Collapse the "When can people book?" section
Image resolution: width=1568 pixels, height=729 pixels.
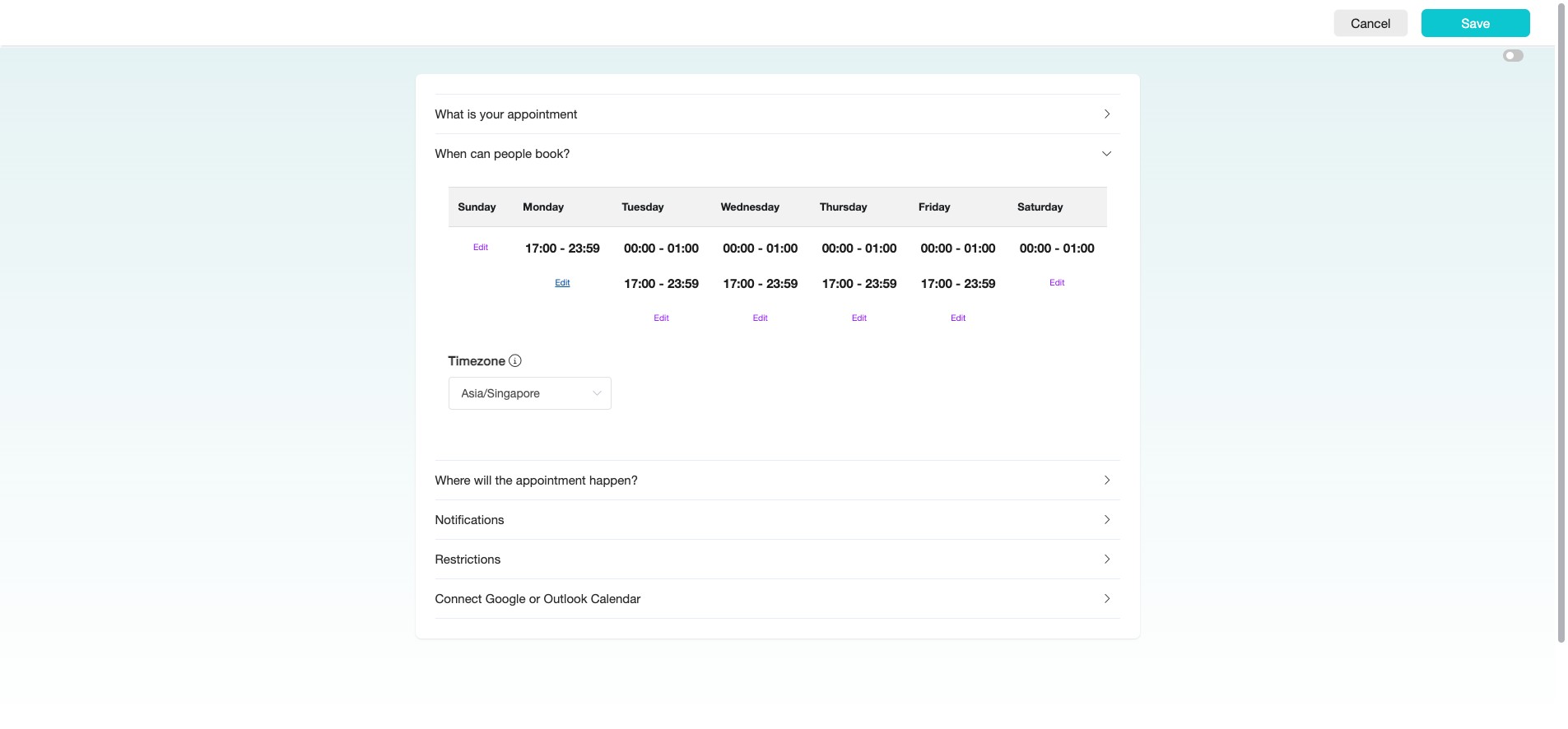coord(777,154)
